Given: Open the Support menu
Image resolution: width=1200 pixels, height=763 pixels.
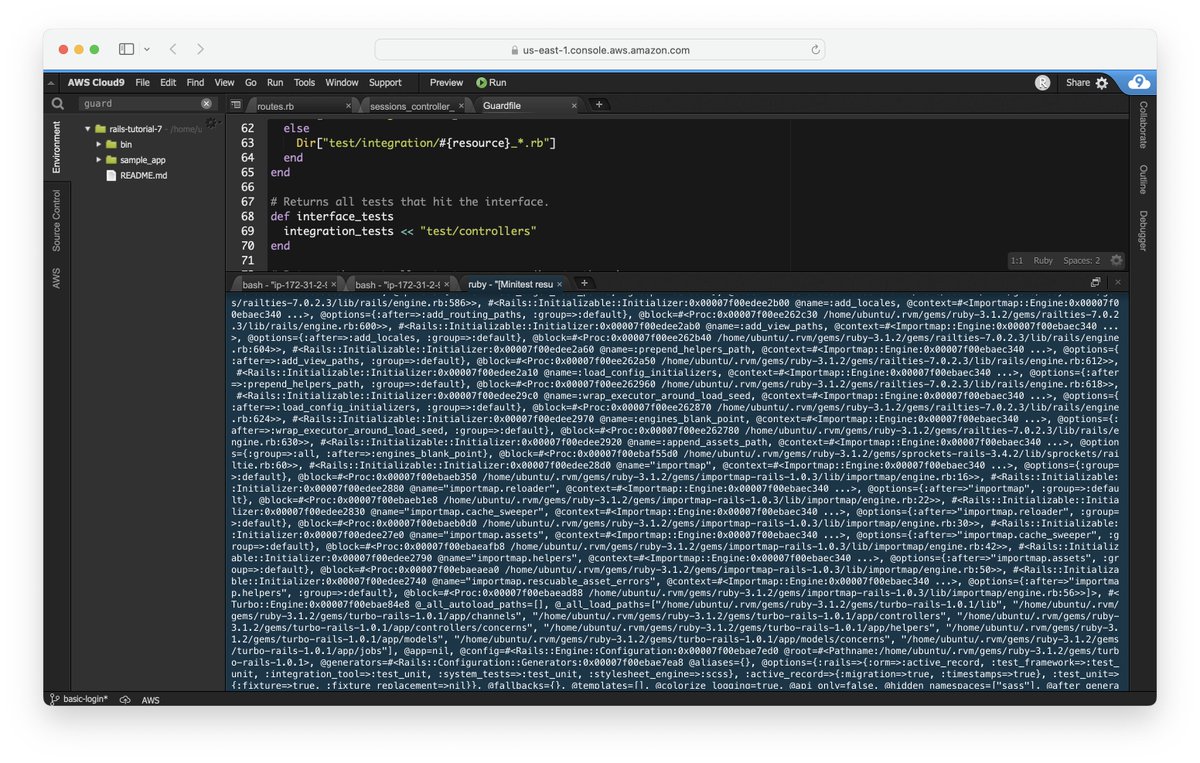Looking at the screenshot, I should pyautogui.click(x=385, y=83).
